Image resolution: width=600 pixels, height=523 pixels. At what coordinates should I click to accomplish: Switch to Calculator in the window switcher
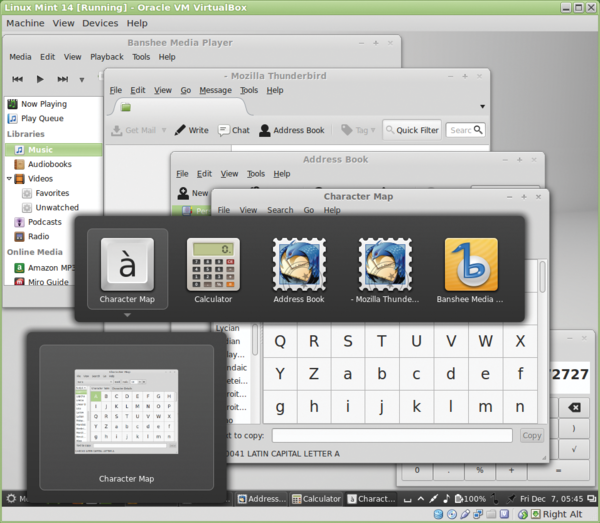[213, 264]
